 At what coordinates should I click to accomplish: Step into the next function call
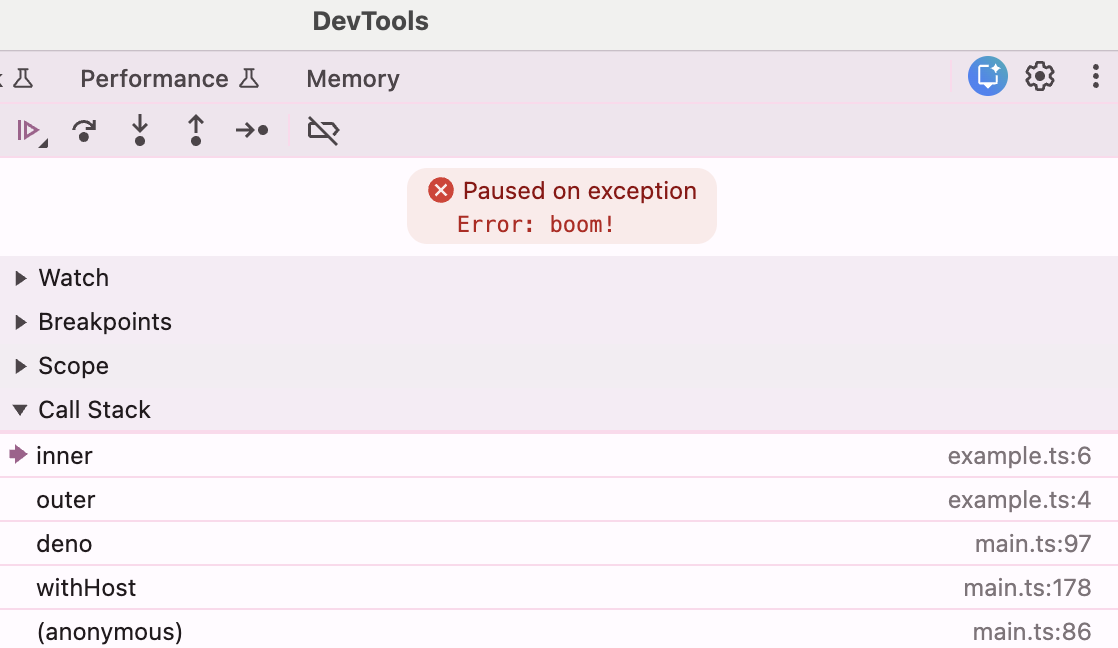tap(140, 130)
